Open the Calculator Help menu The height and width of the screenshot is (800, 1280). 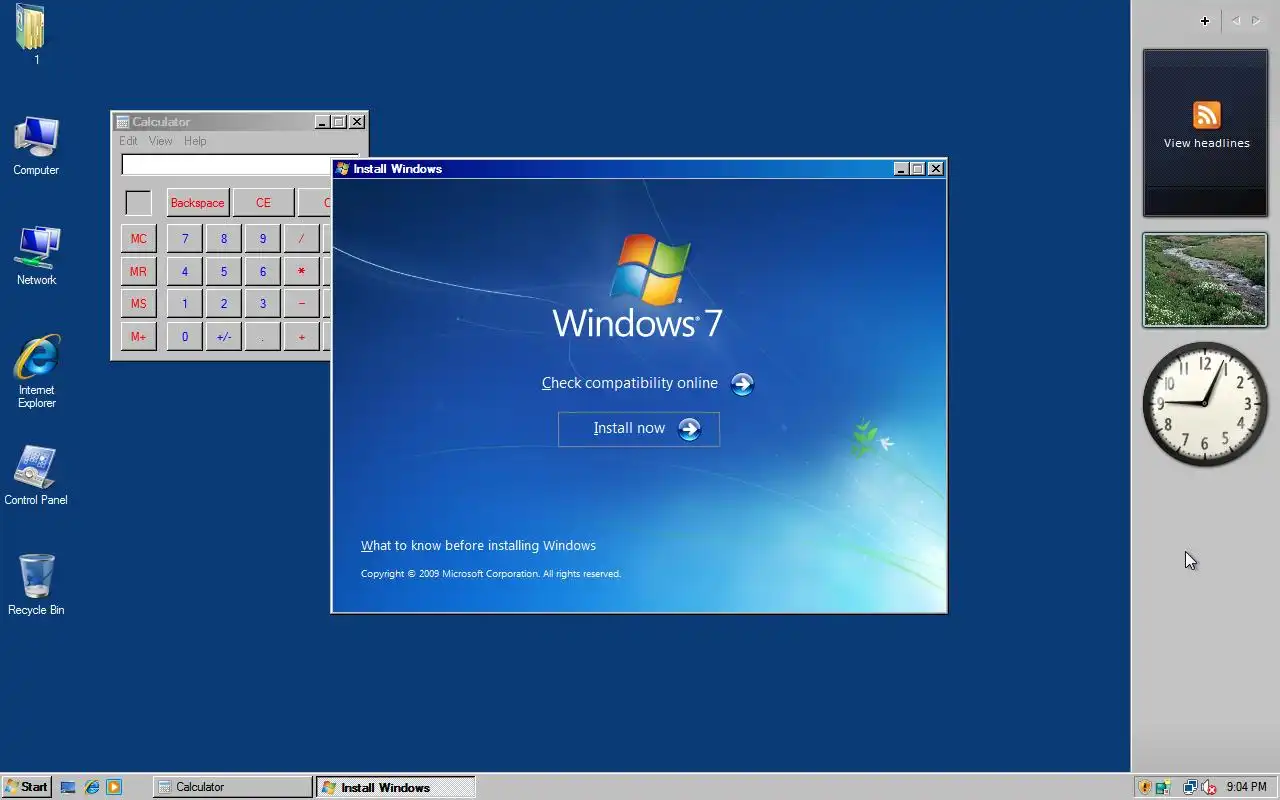(195, 141)
